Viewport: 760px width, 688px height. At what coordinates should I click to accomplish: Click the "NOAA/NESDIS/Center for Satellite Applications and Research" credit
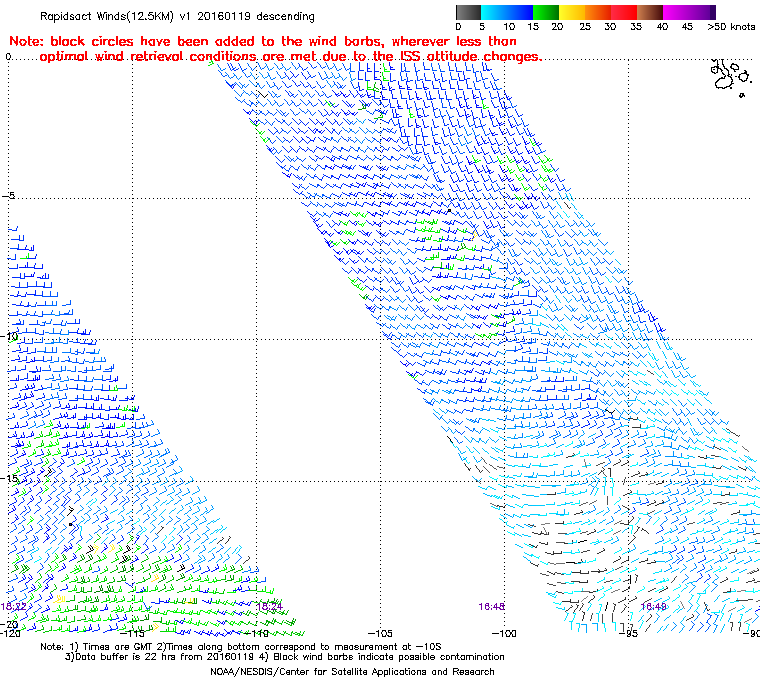[352, 672]
